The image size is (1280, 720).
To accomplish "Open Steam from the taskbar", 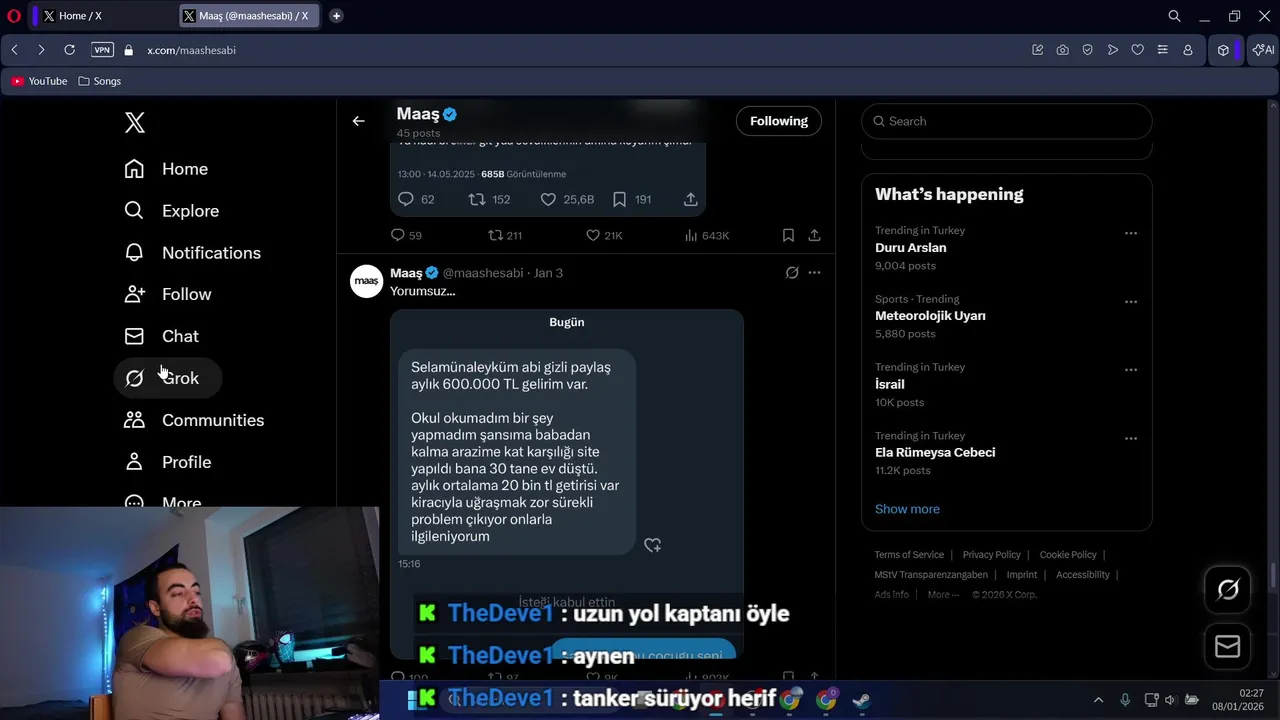I will [x=861, y=700].
